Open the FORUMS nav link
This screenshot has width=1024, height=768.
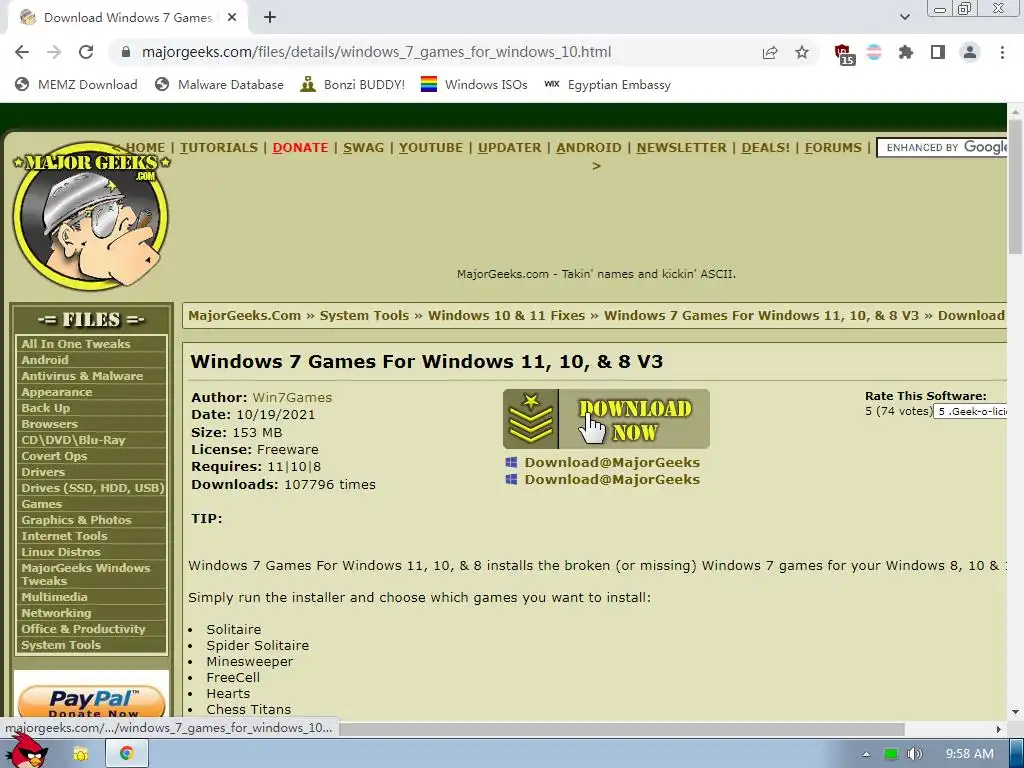[x=833, y=148]
